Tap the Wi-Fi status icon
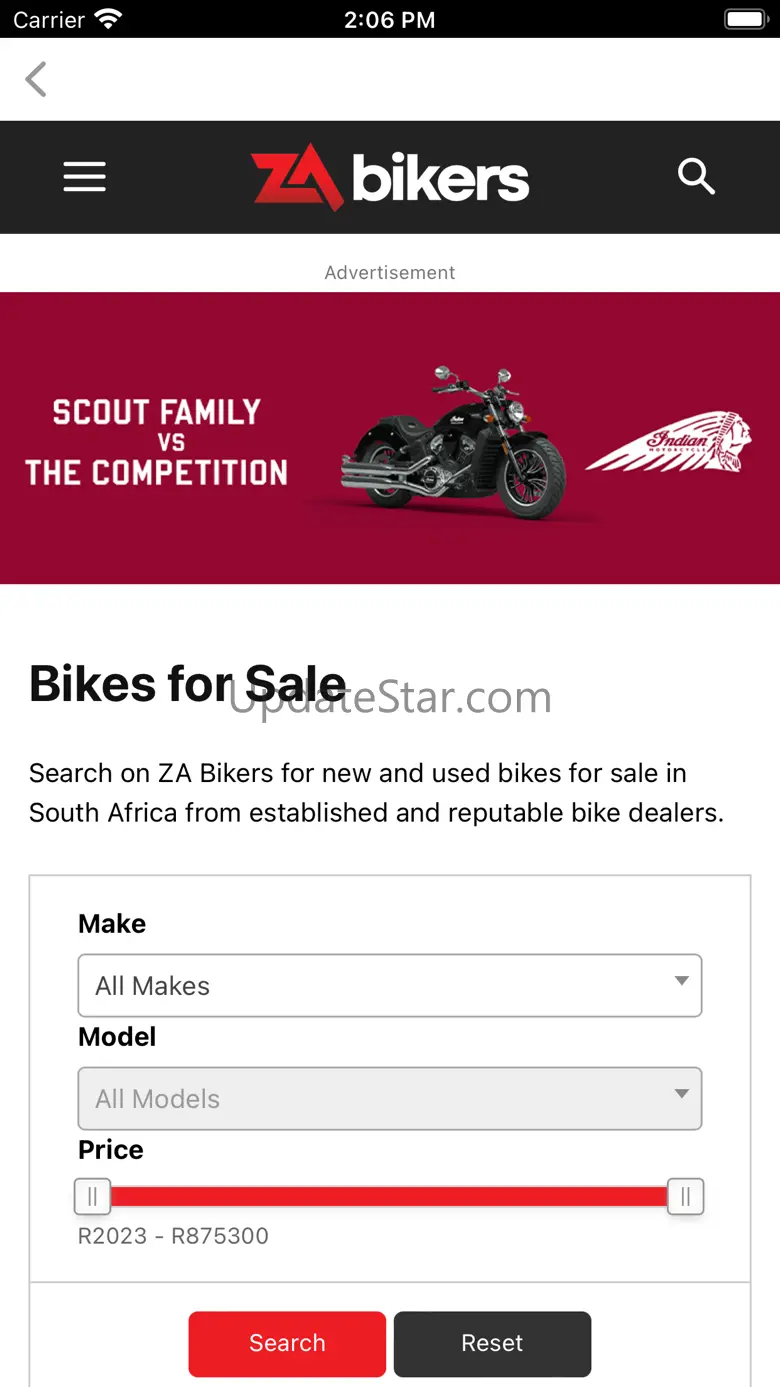This screenshot has width=780, height=1387. 108,19
